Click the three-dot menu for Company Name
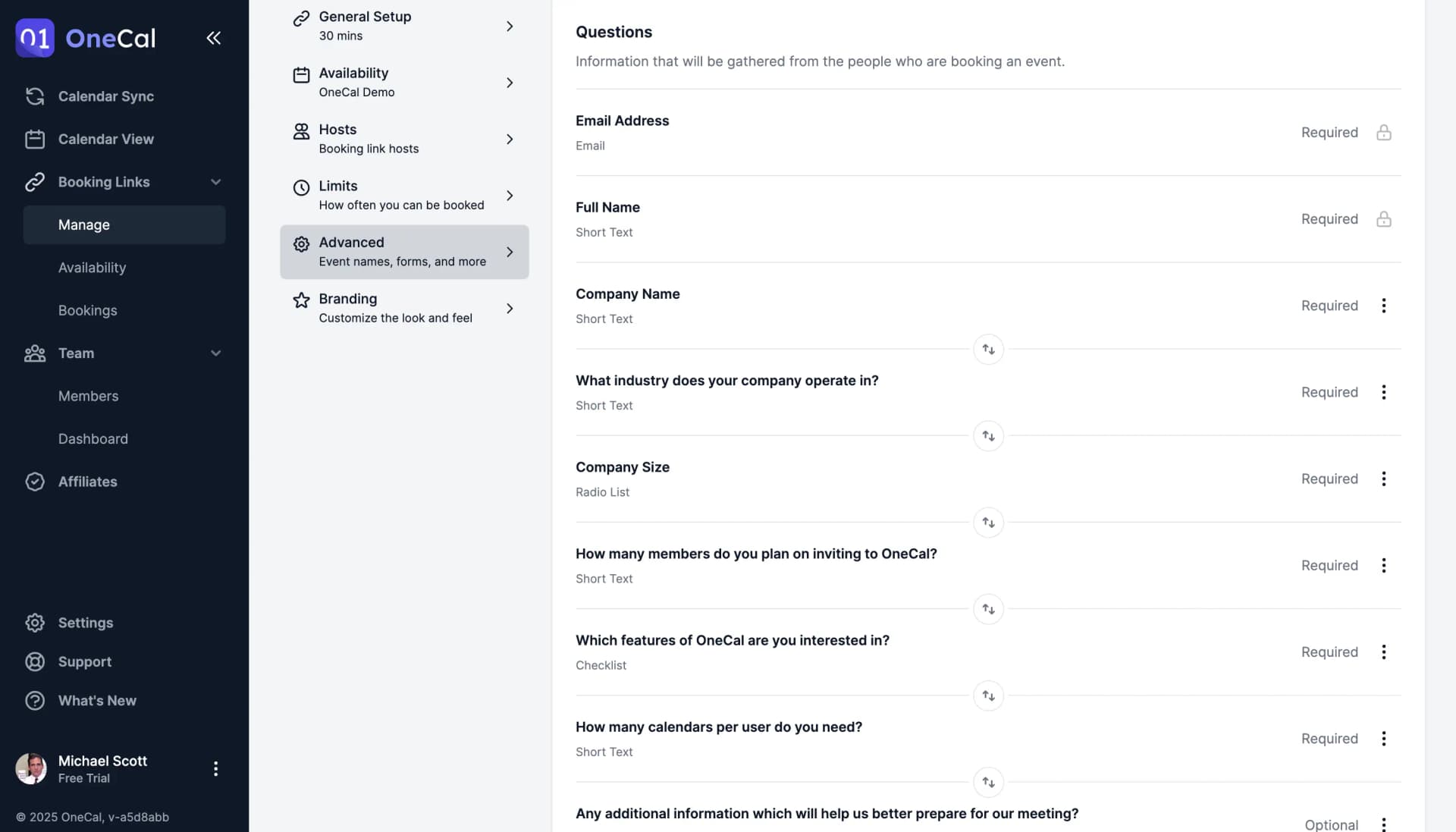This screenshot has width=1456, height=832. (x=1384, y=305)
